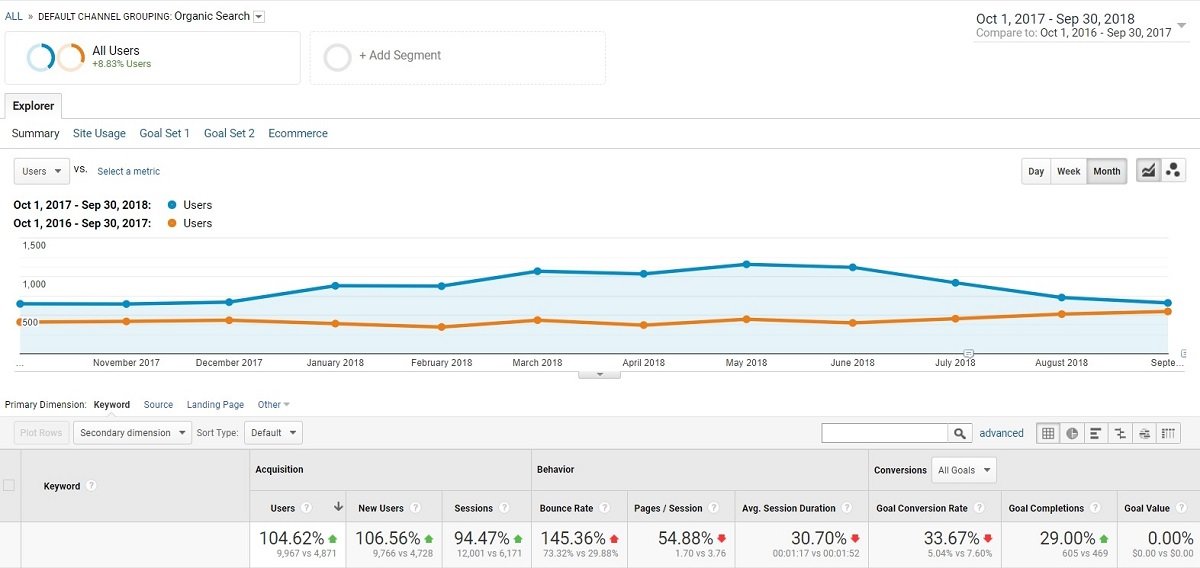Click the table search magnifier icon

[x=960, y=433]
